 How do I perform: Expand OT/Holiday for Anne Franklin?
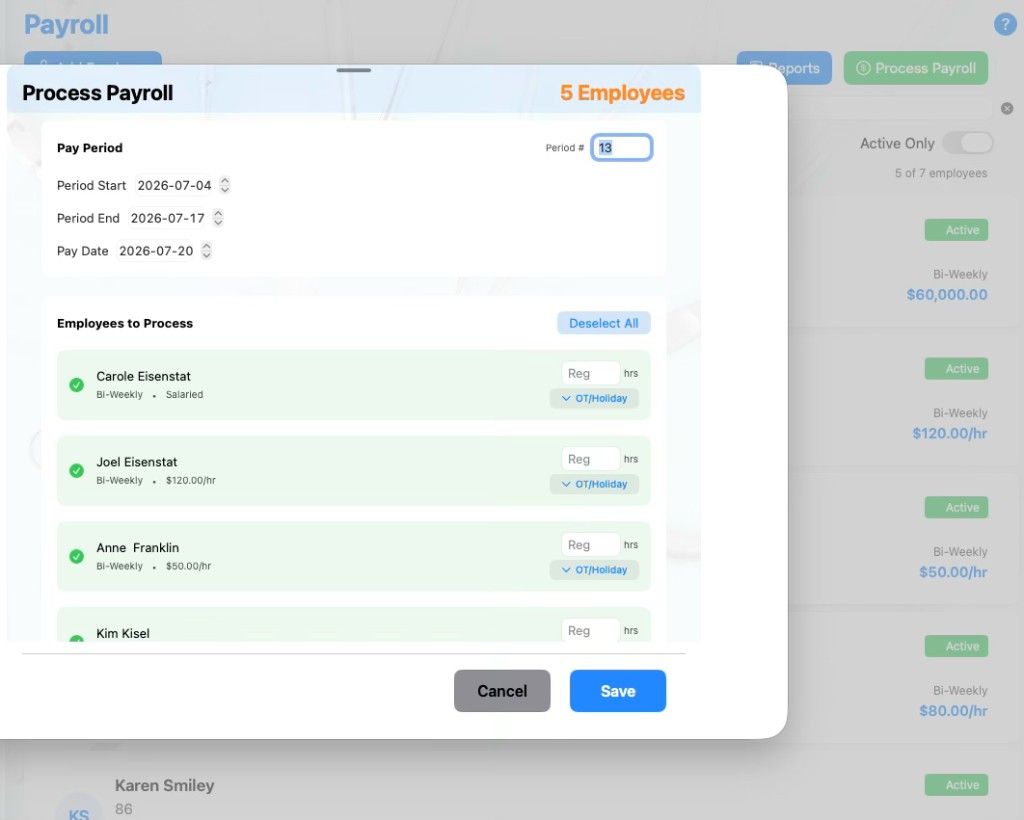pyautogui.click(x=594, y=570)
